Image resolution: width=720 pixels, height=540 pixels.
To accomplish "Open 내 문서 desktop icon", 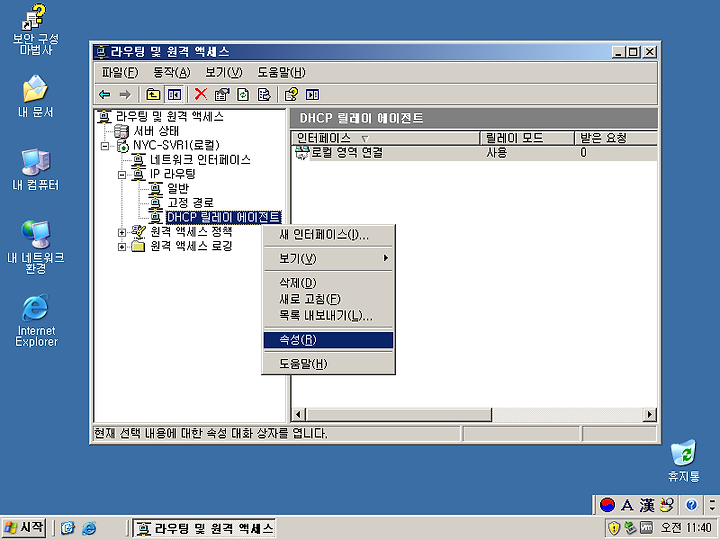I will pyautogui.click(x=35, y=96).
